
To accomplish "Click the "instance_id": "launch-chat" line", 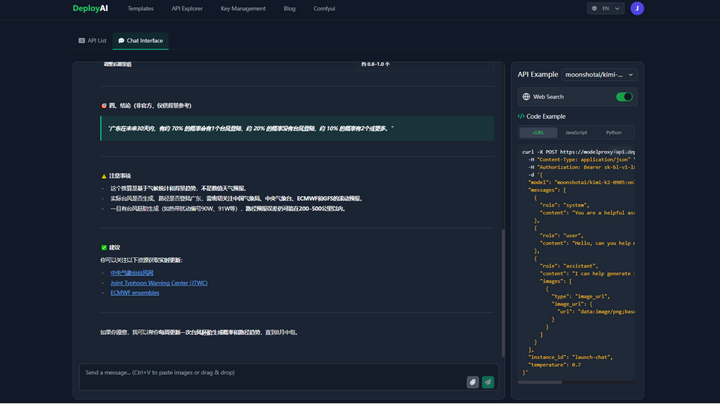I will pyautogui.click(x=570, y=357).
